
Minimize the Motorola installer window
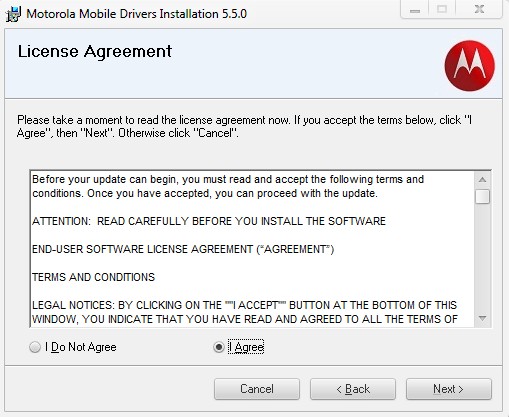(x=415, y=10)
